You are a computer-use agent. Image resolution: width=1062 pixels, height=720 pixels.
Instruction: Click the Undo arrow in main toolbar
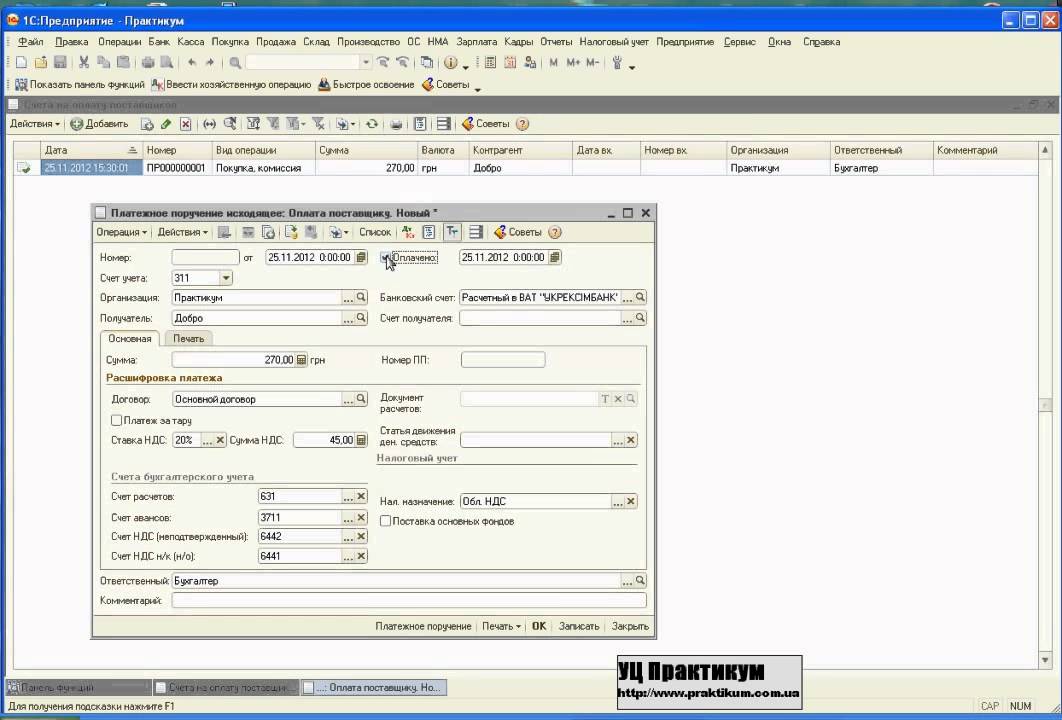tap(192, 63)
